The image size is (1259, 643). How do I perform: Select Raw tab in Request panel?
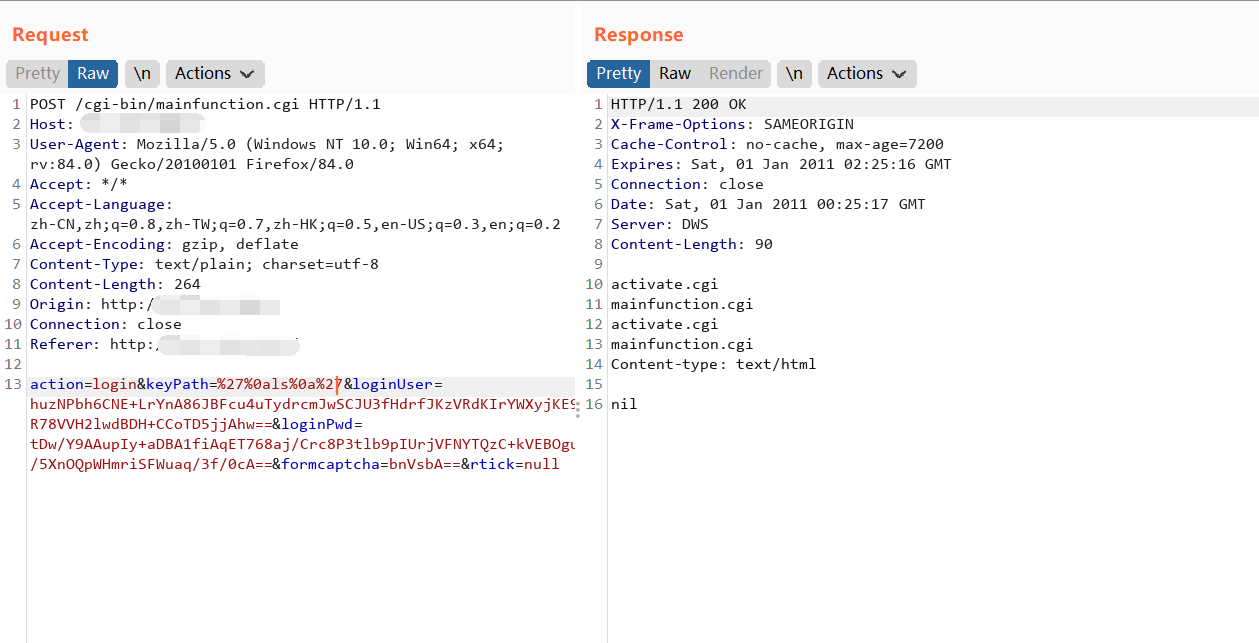[x=93, y=73]
